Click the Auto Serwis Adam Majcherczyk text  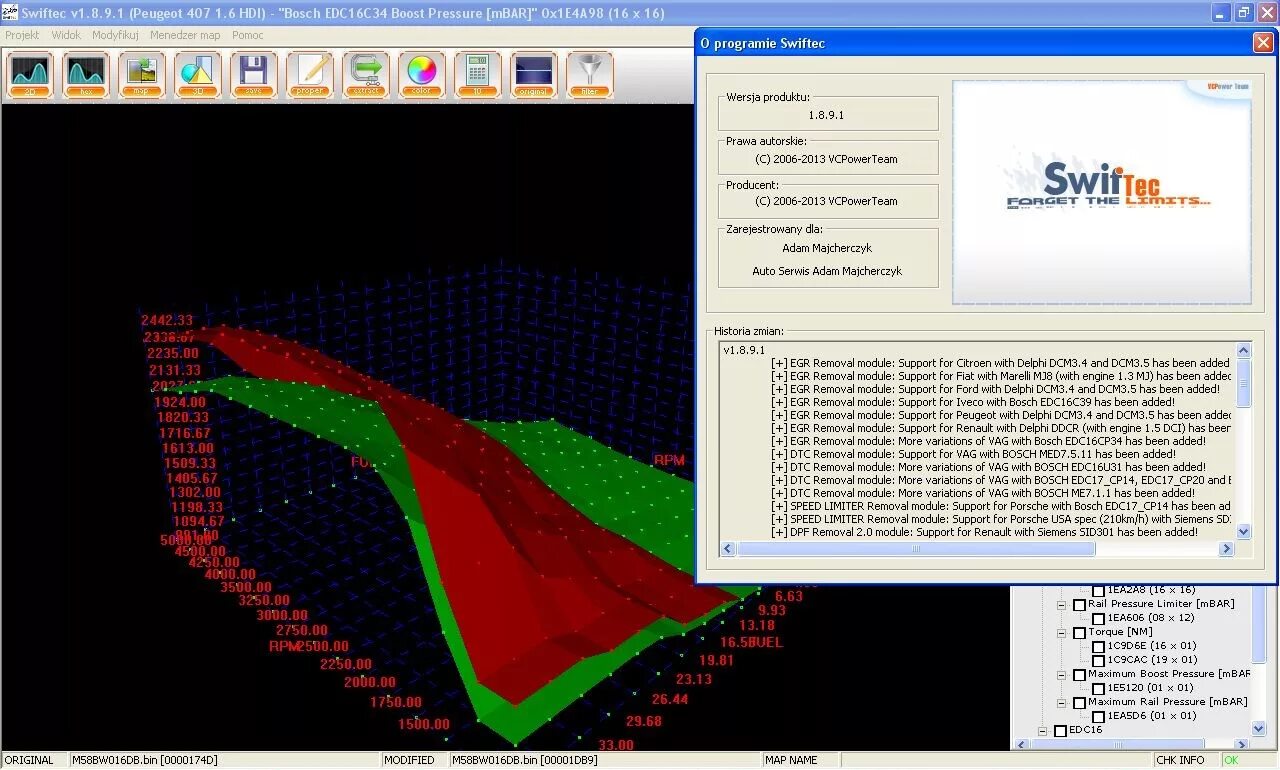(827, 271)
